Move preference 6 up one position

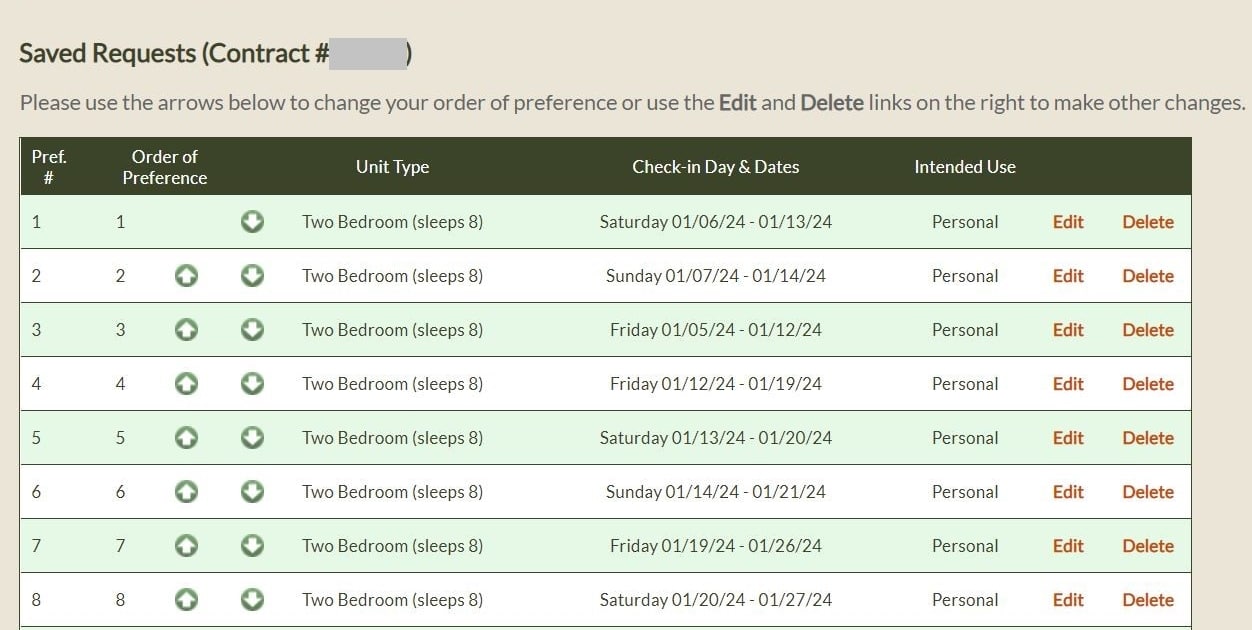click(186, 492)
